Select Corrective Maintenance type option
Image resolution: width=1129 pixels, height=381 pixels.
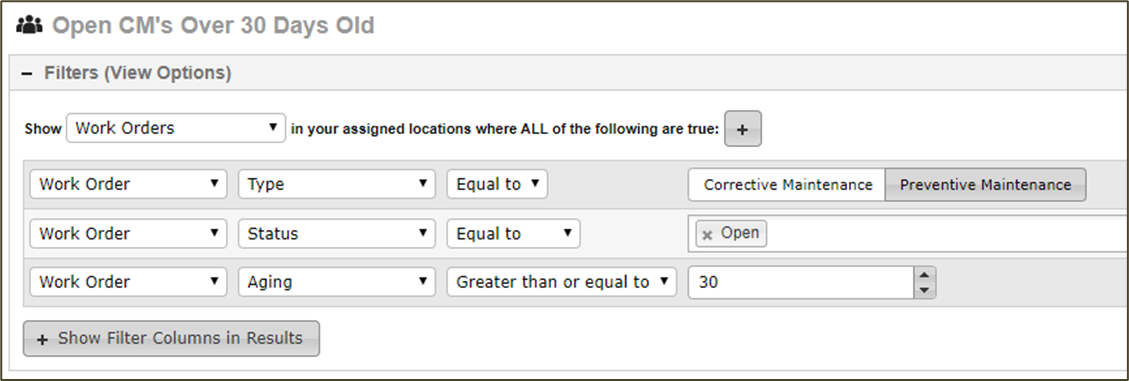(x=787, y=184)
